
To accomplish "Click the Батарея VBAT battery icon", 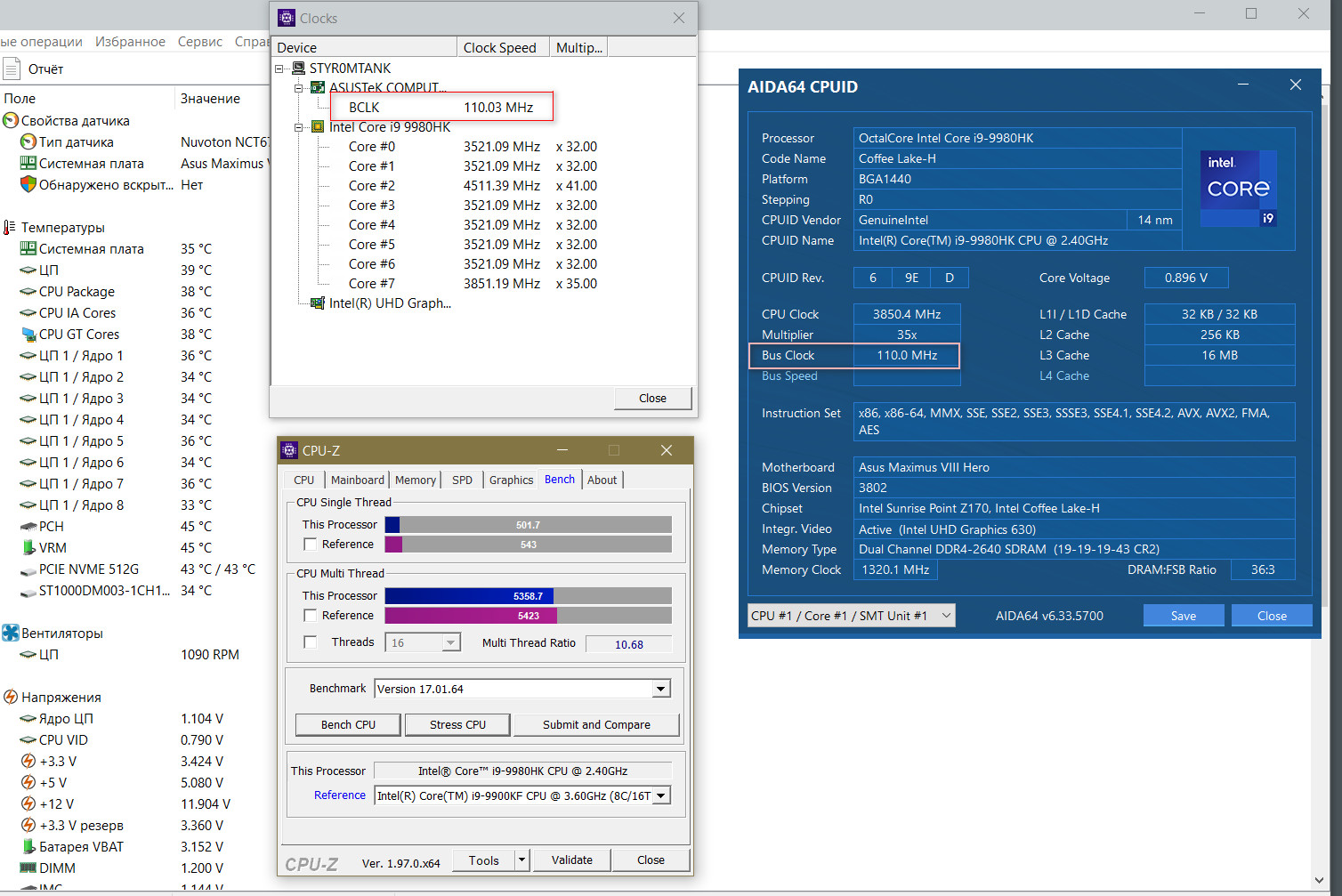I will pyautogui.click(x=28, y=846).
